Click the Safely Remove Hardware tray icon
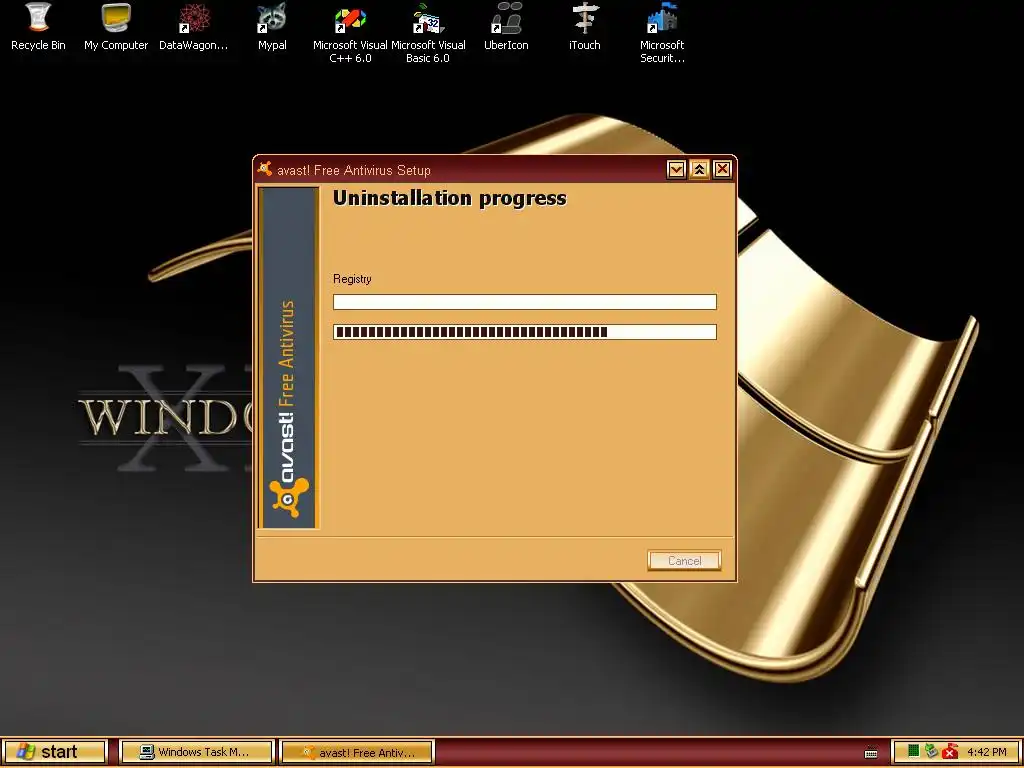This screenshot has height=768, width=1024. pos(931,751)
